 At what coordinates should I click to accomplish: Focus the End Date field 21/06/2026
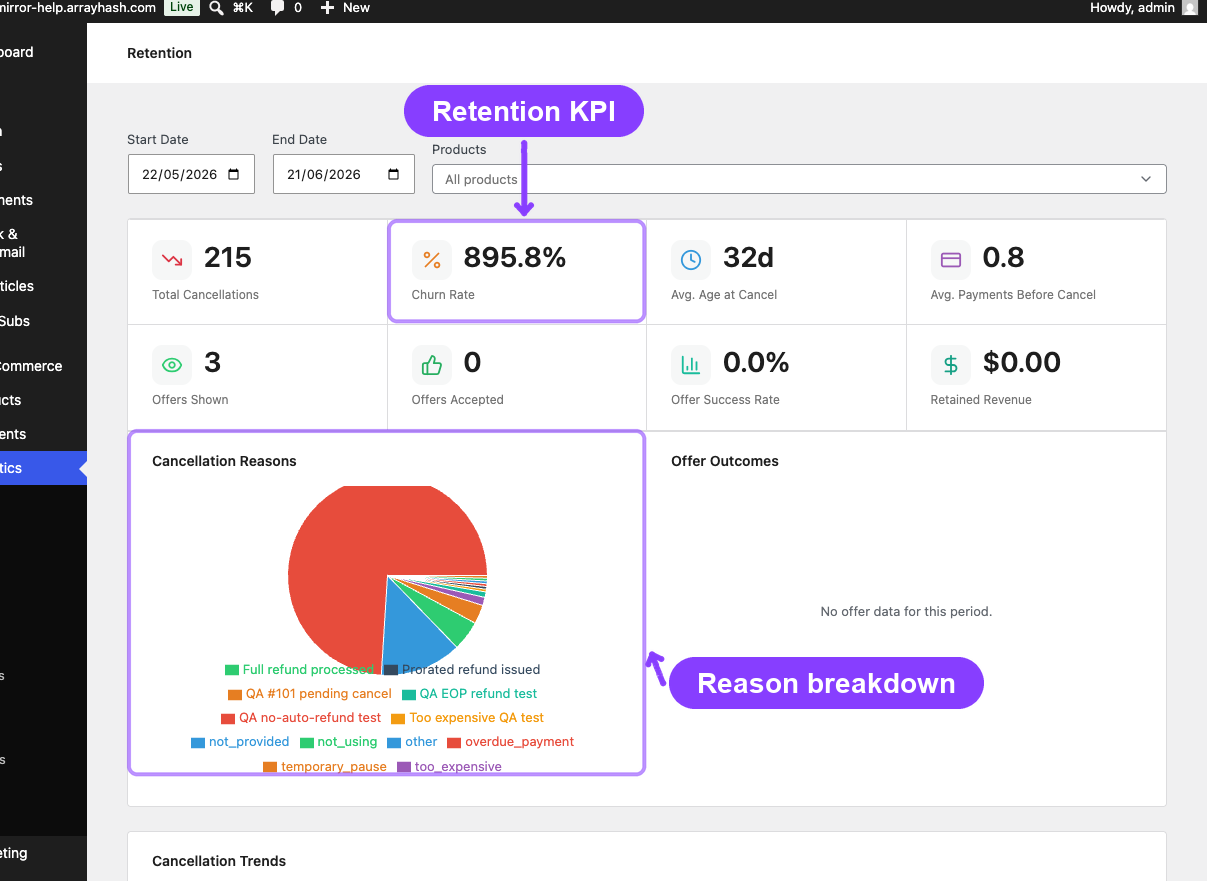click(x=343, y=174)
